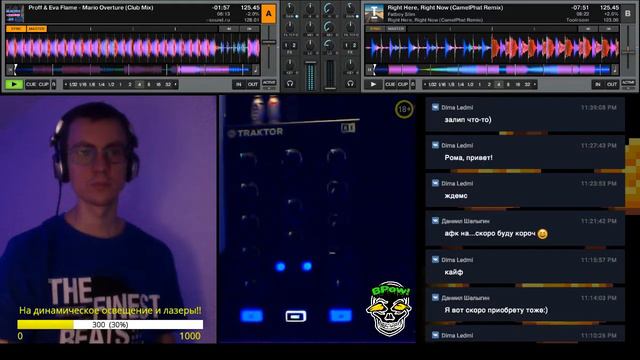Disable SYNC on Deck A
Image resolution: width=640 pixels, height=360 pixels.
(x=16, y=29)
